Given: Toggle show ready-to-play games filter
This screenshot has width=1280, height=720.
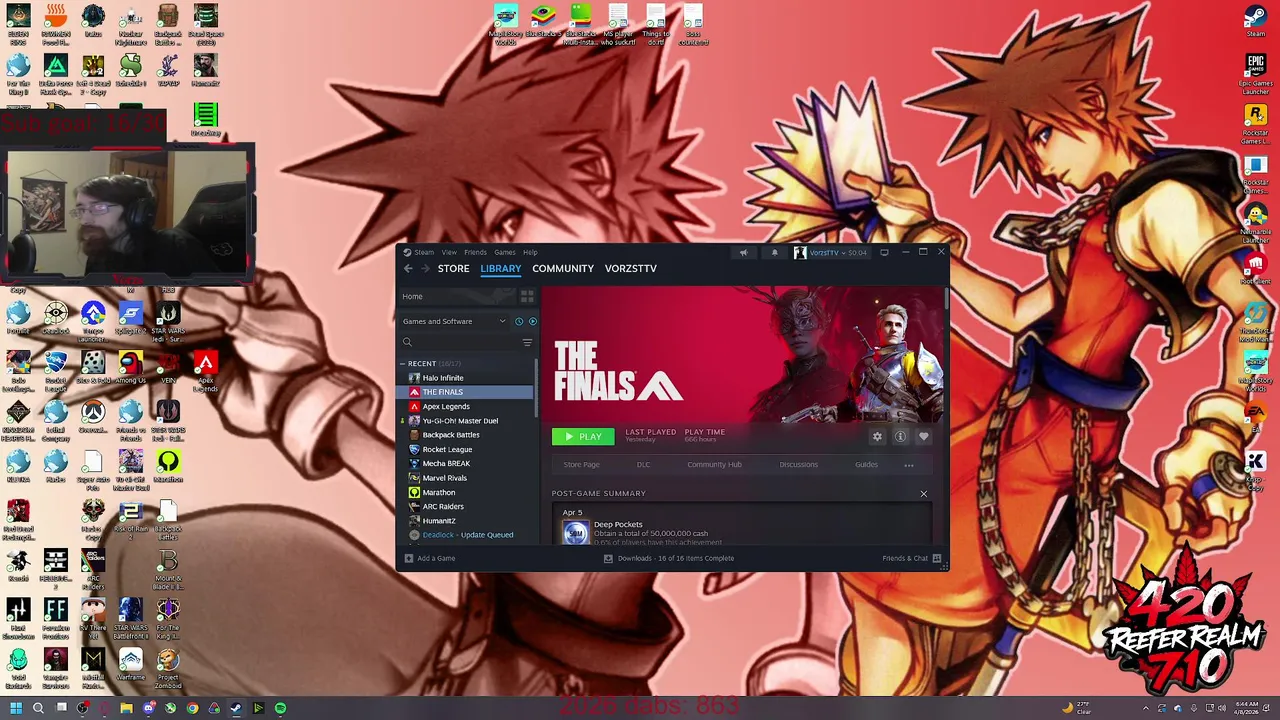Looking at the screenshot, I should pyautogui.click(x=532, y=321).
